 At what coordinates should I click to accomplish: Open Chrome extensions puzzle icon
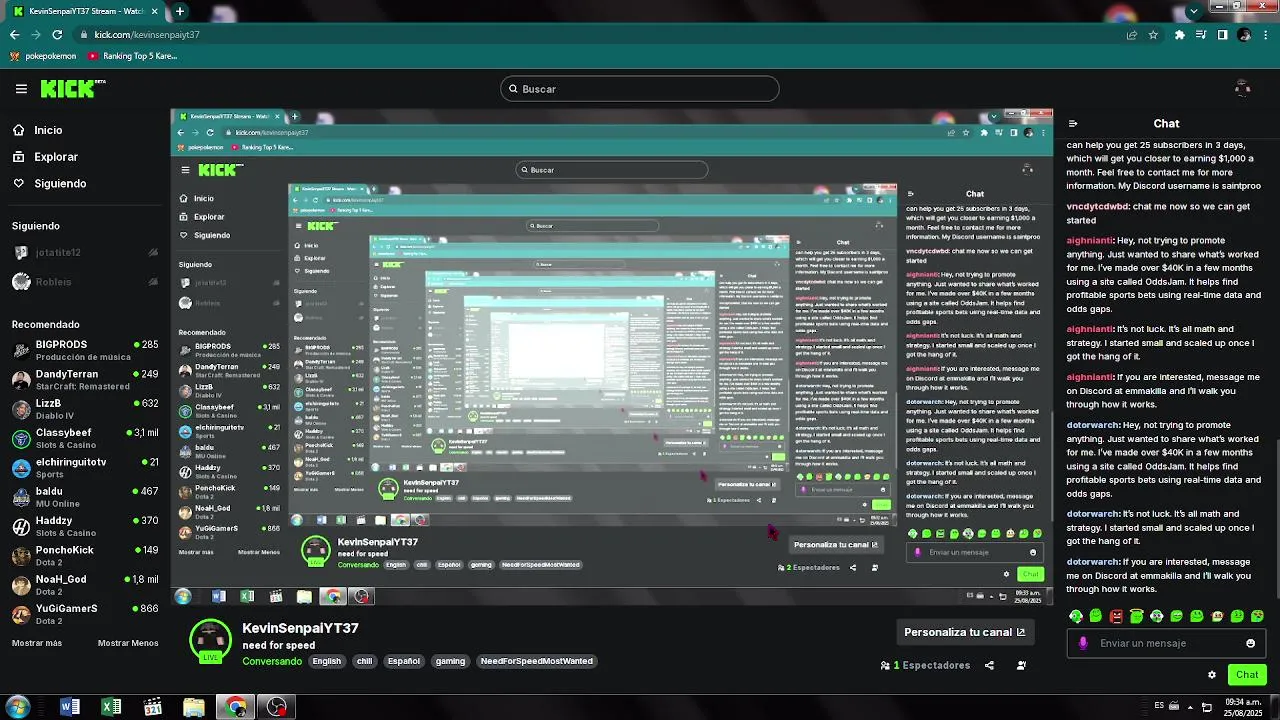tap(1180, 34)
